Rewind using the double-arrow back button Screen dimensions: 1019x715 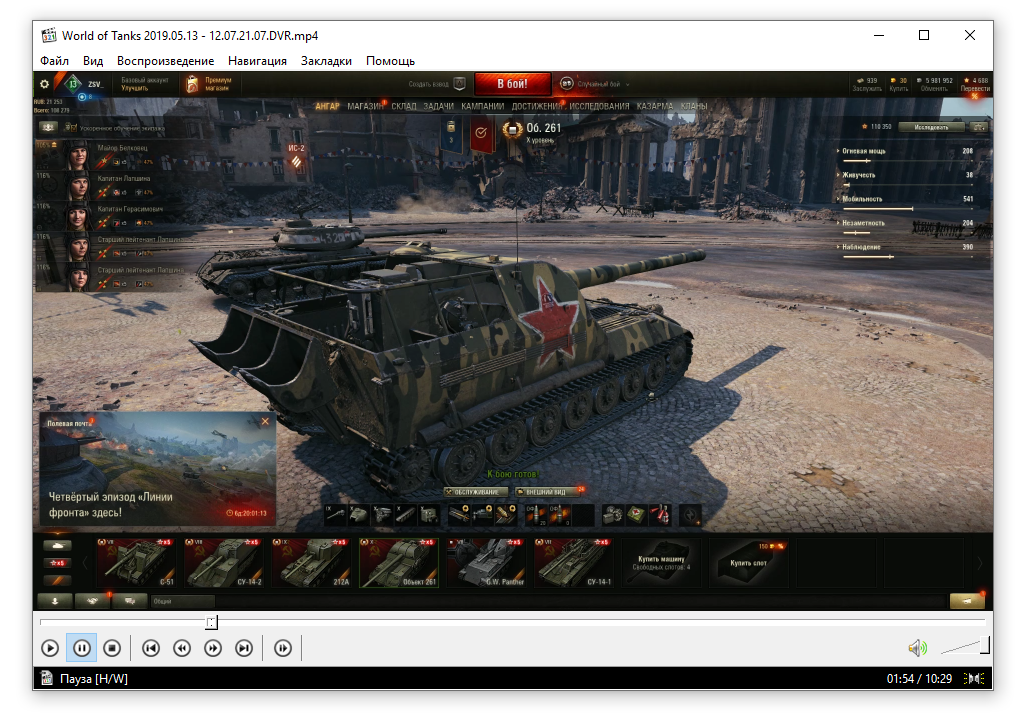(182, 648)
